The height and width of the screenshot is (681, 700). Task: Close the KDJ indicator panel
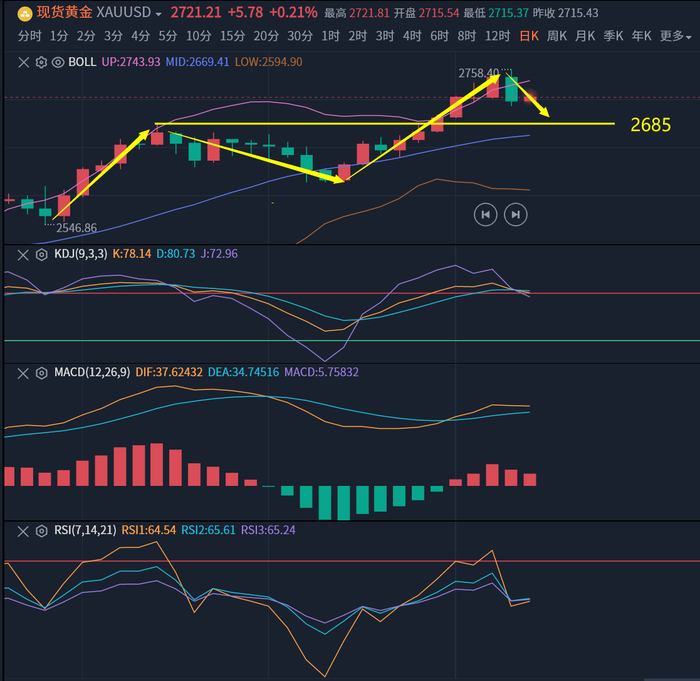23,255
